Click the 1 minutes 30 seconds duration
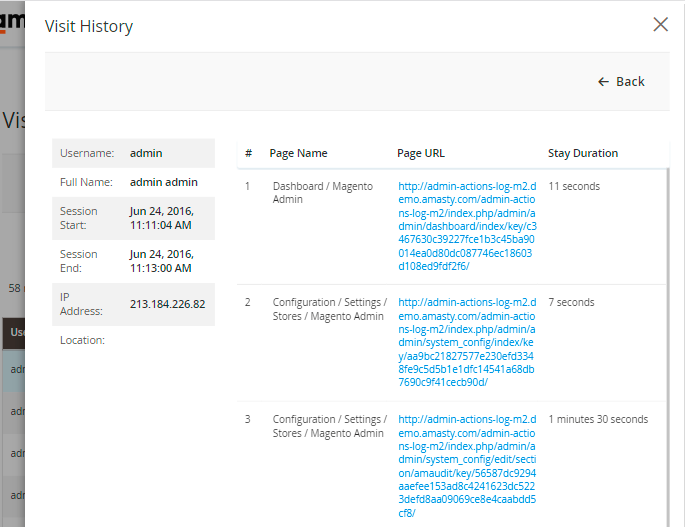Screen dimensions: 685x527 pos(598,419)
